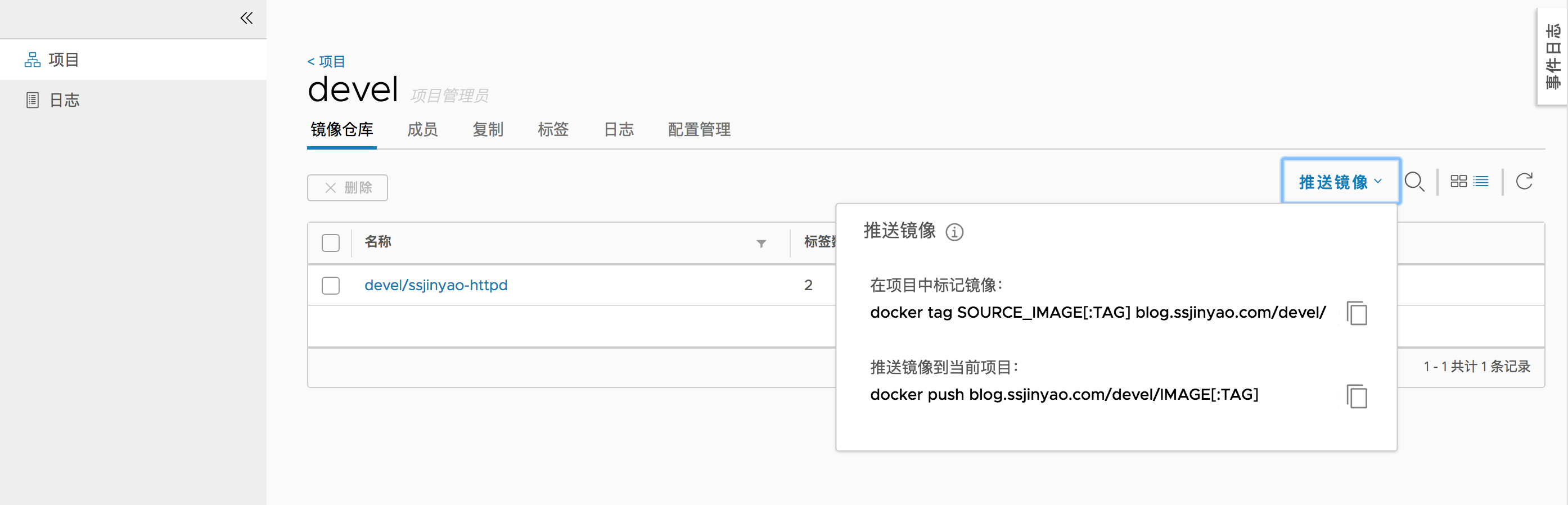The width and height of the screenshot is (1568, 505).
Task: Open the 复制 tab
Action: (x=488, y=129)
